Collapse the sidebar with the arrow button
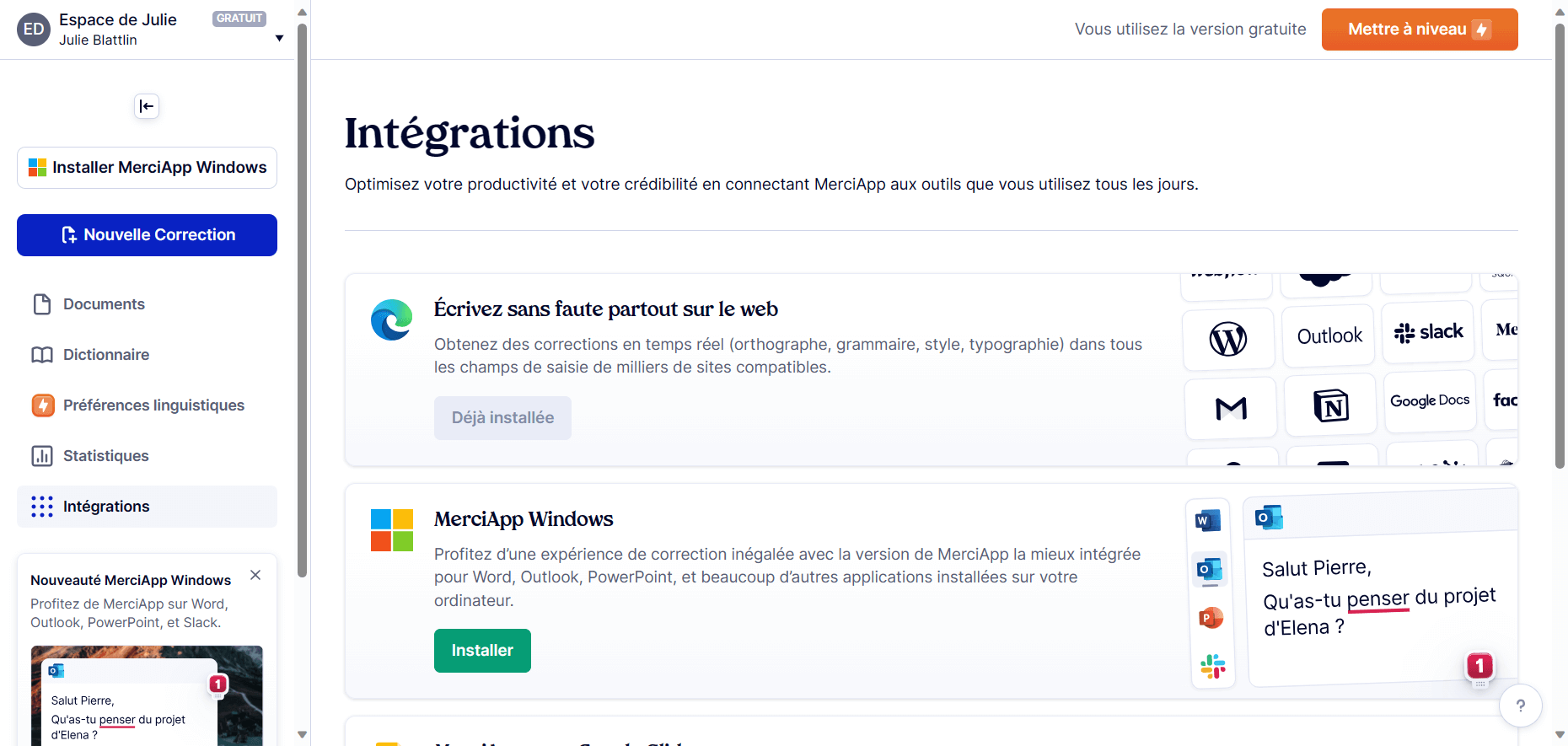1568x746 pixels. [x=146, y=106]
